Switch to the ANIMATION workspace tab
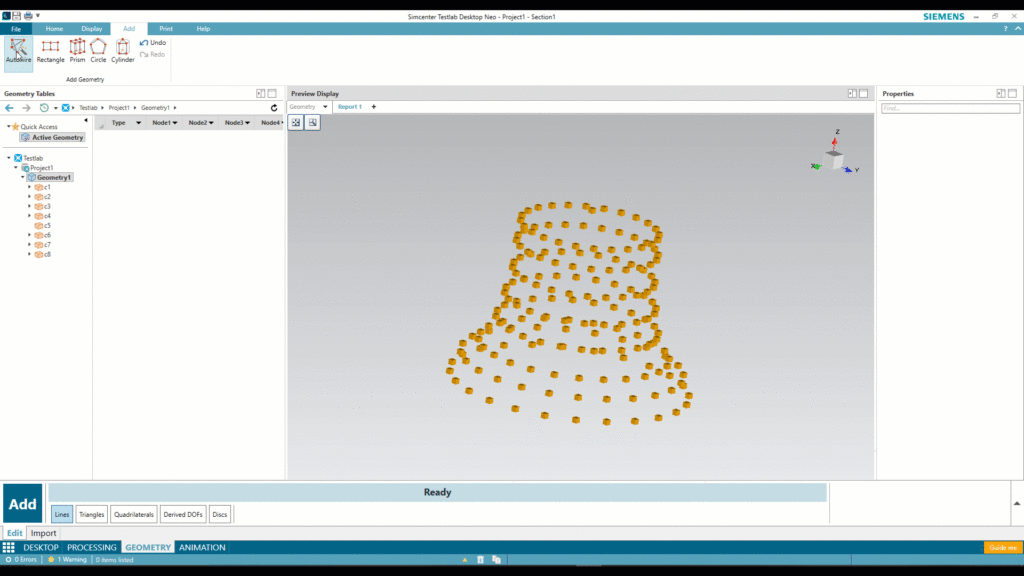 point(202,547)
